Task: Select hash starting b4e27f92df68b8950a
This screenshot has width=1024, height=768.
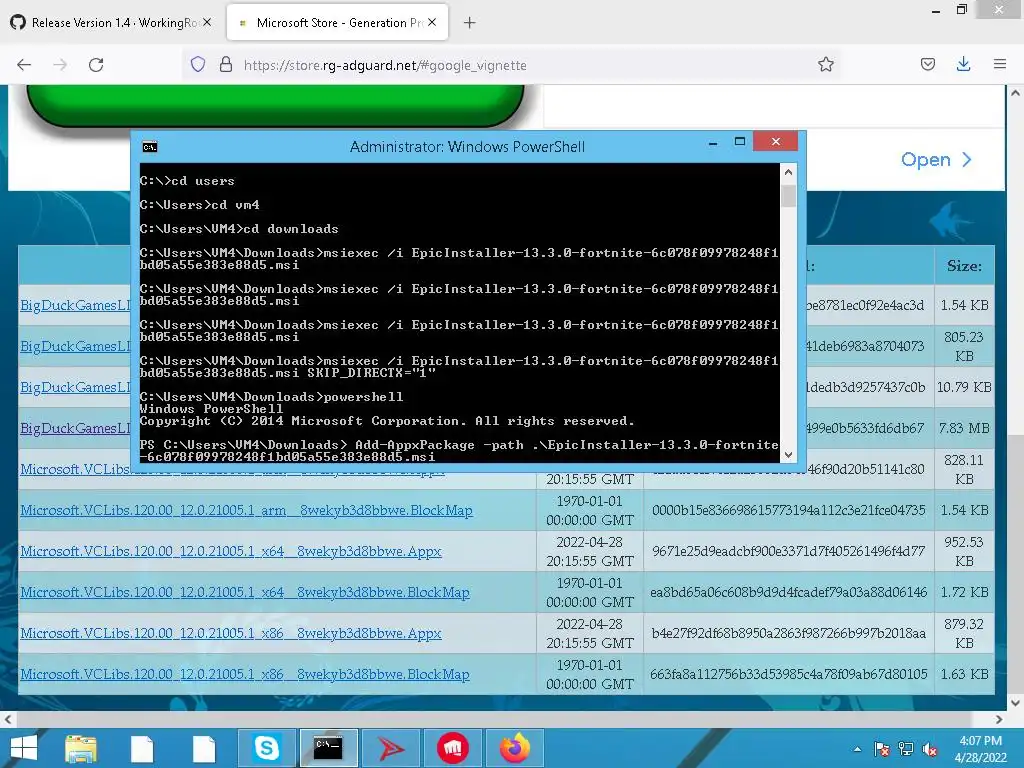Action: 788,633
